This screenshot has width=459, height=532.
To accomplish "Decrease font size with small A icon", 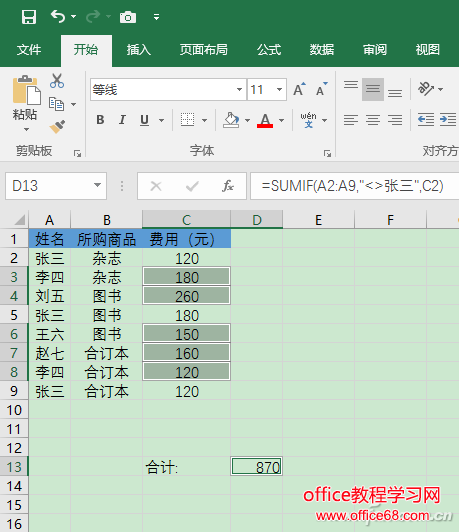I will click(x=322, y=89).
